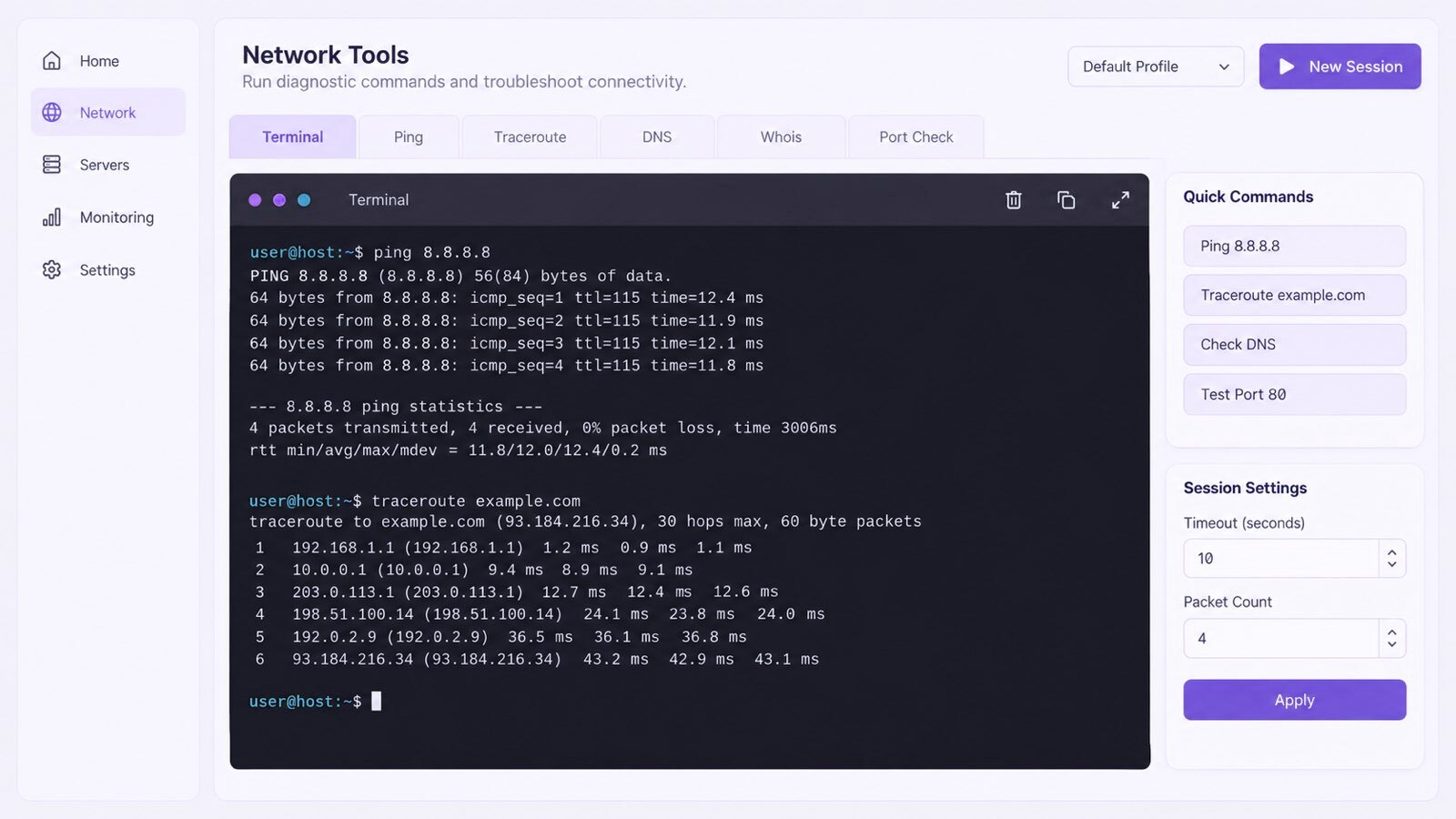This screenshot has height=819, width=1456.
Task: Open the DNS tab
Action: (x=657, y=136)
